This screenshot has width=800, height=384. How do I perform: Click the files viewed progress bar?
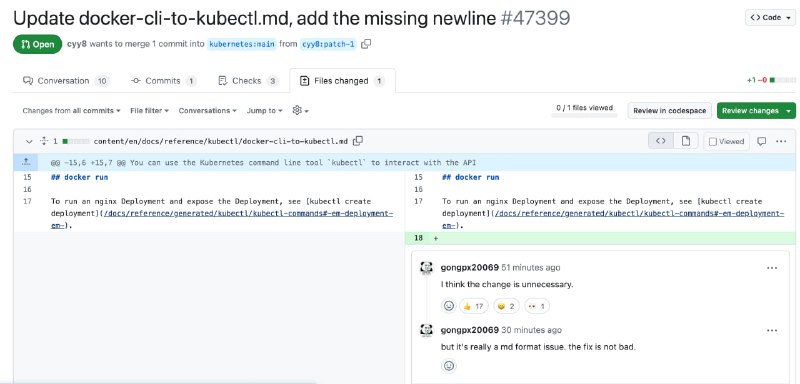585,116
